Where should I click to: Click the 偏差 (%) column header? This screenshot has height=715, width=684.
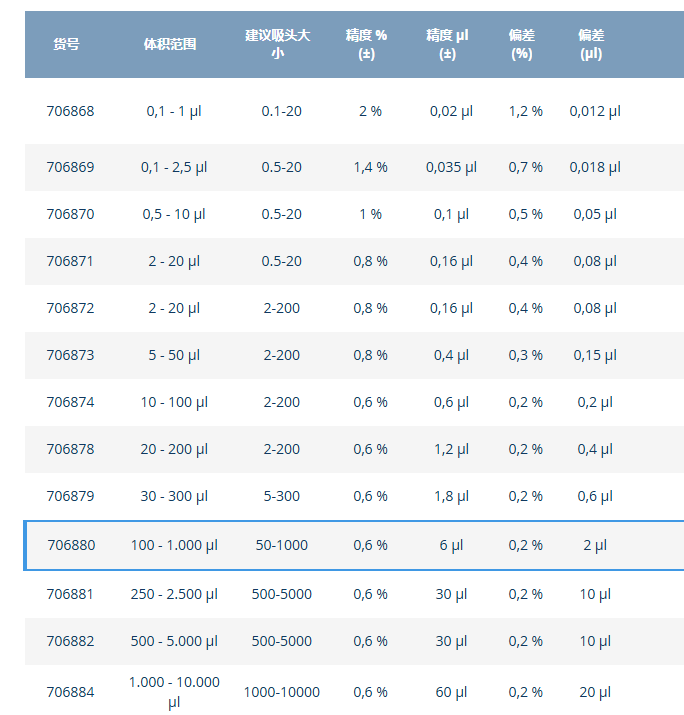pyautogui.click(x=521, y=44)
